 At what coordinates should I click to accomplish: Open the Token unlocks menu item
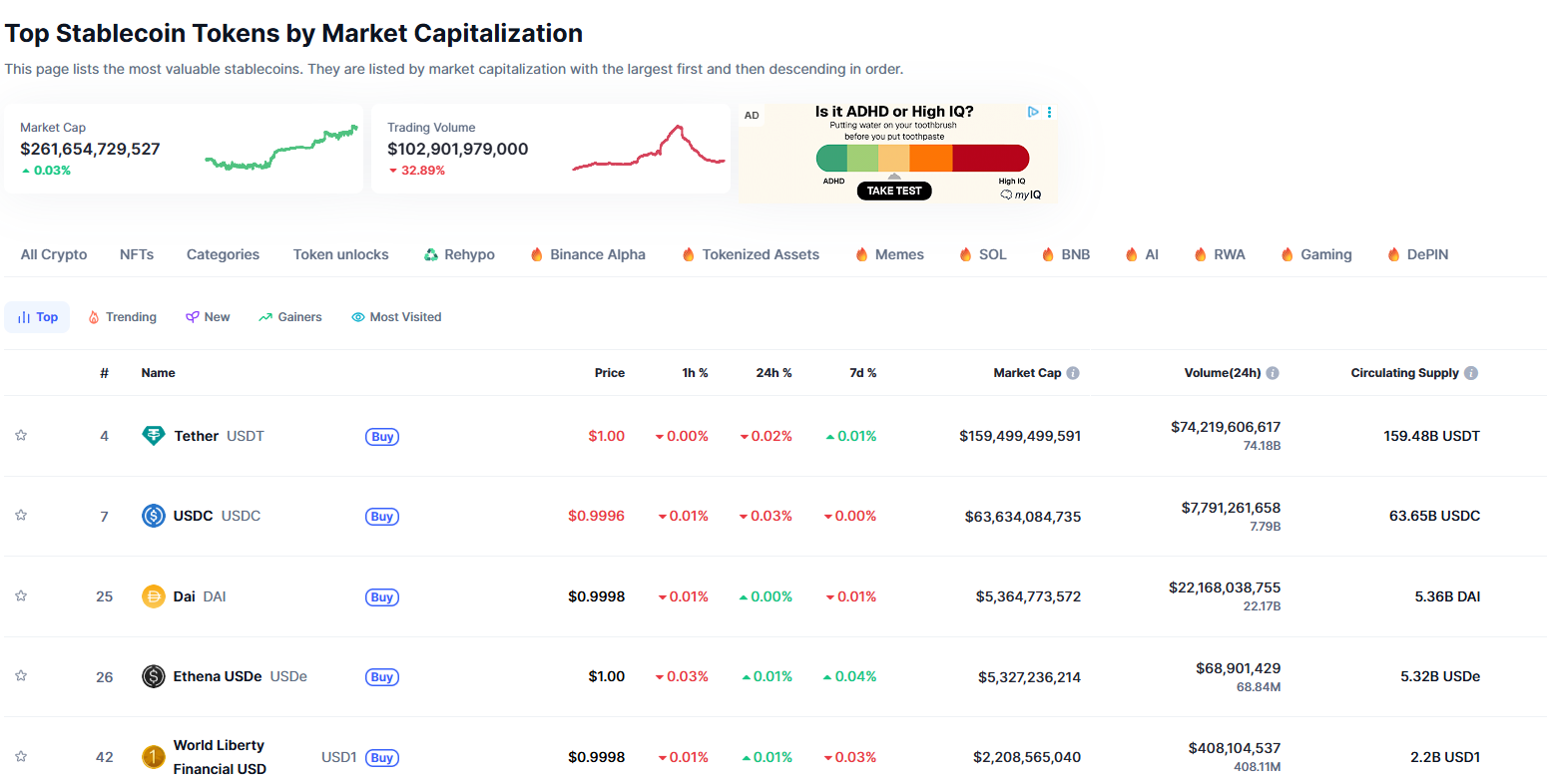pyautogui.click(x=340, y=254)
